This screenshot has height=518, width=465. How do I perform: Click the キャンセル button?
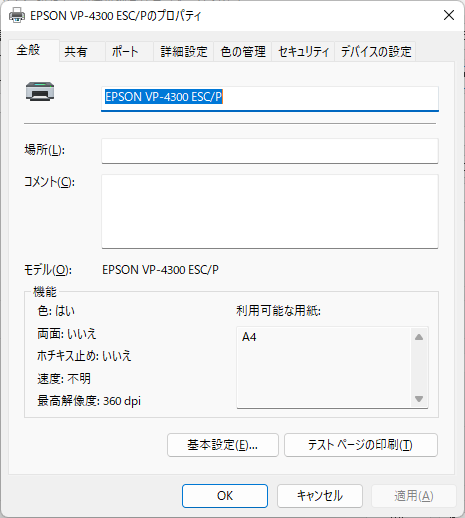tap(320, 496)
